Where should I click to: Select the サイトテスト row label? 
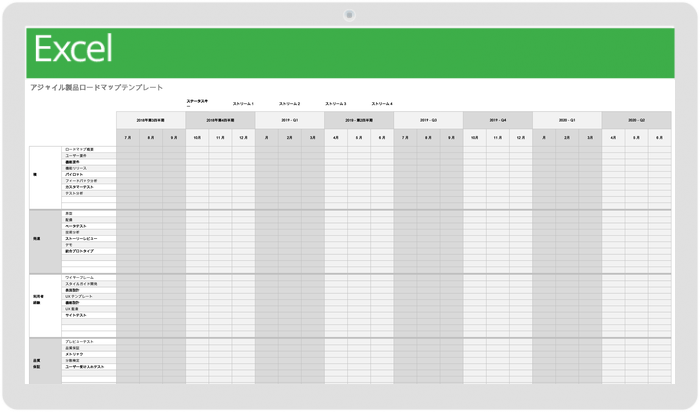point(76,315)
